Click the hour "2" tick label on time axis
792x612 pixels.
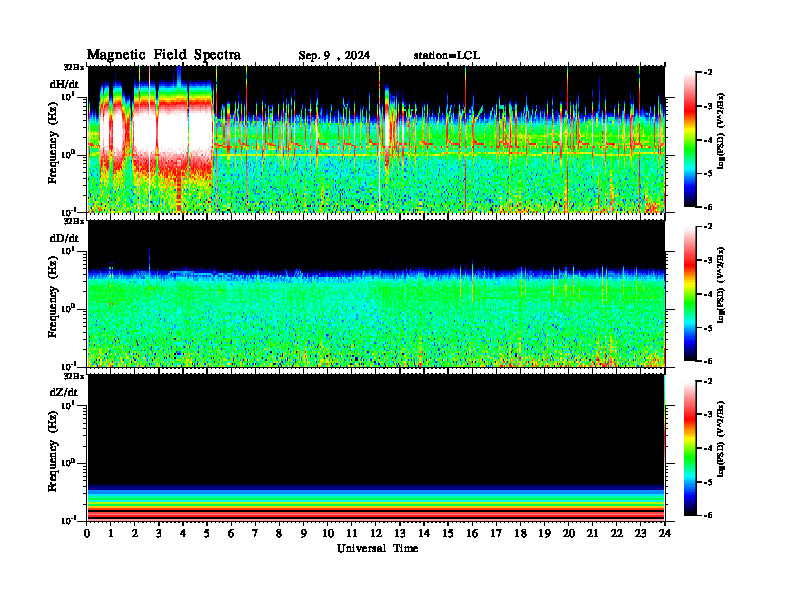tap(134, 533)
